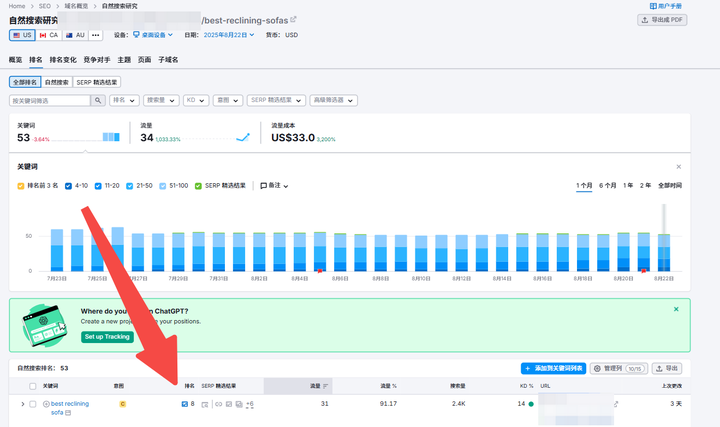Click the 8月22日 bar in the chart
The width and height of the screenshot is (720, 427).
click(x=664, y=253)
